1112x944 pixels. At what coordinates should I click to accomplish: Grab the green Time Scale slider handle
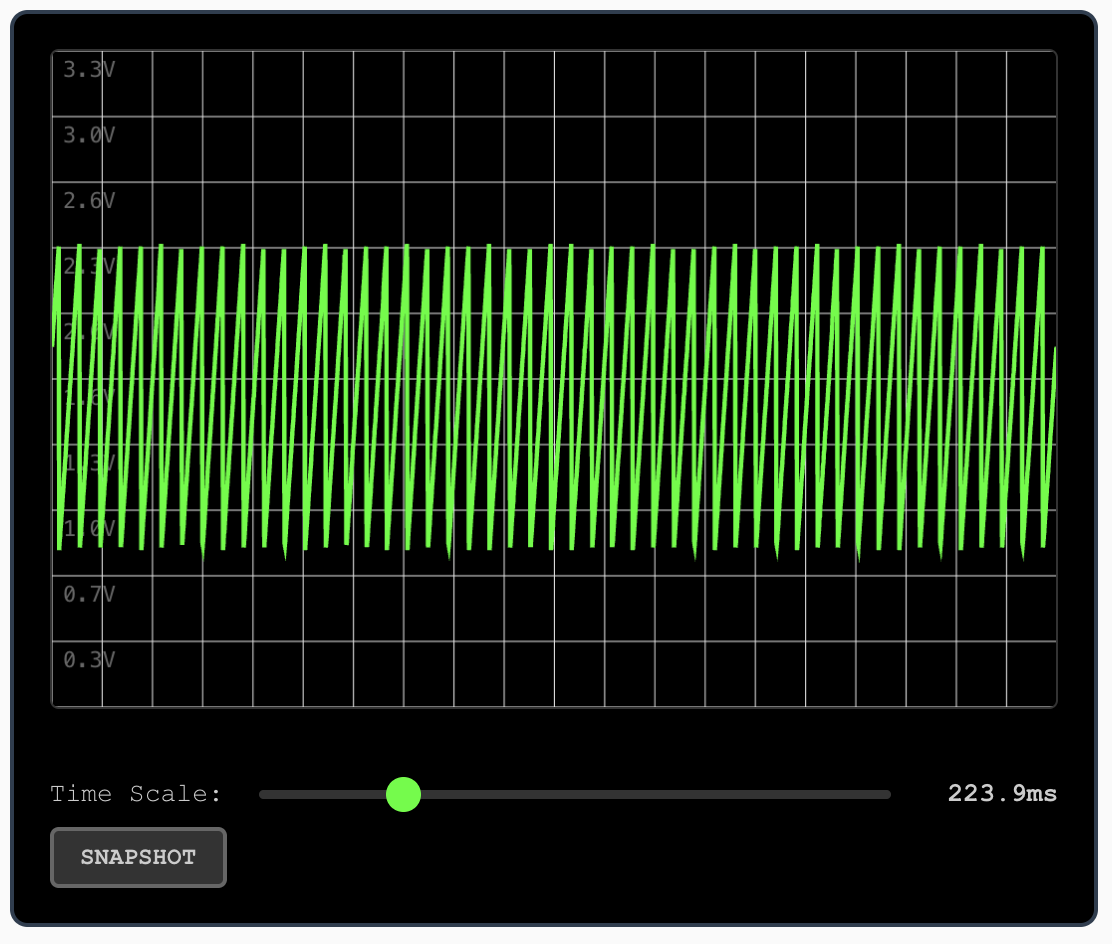[404, 794]
